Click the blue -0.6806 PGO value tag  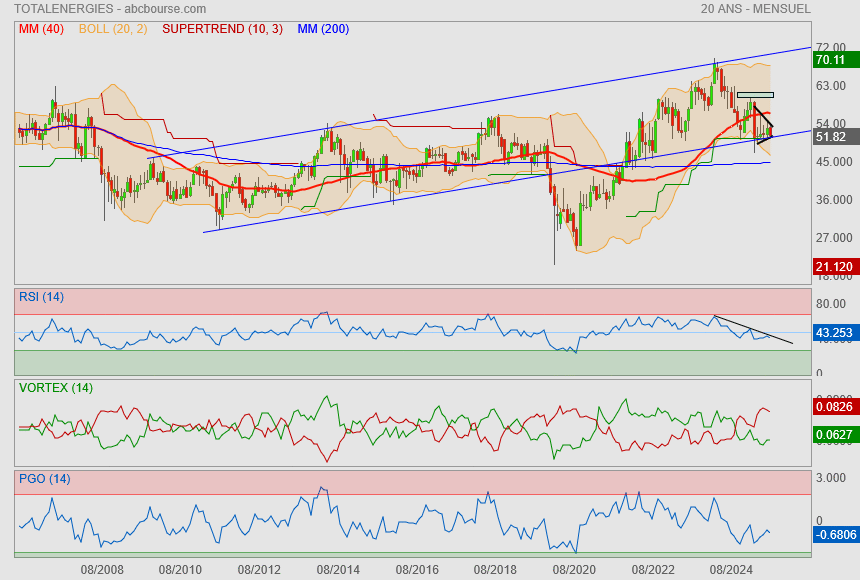point(836,535)
